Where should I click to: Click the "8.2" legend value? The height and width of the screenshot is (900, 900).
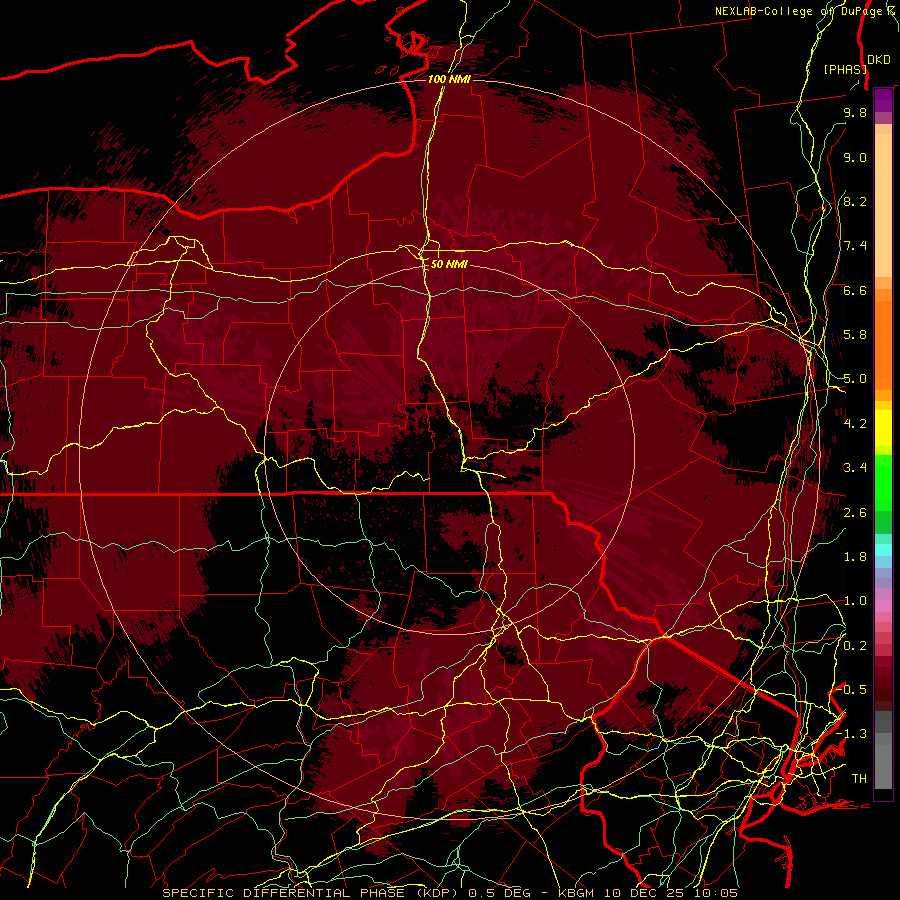pyautogui.click(x=855, y=201)
